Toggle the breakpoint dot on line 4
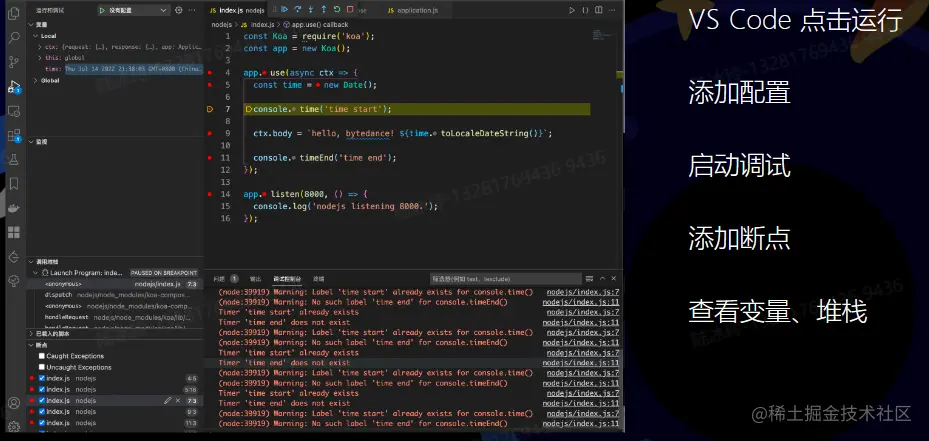The image size is (929, 441). point(210,72)
